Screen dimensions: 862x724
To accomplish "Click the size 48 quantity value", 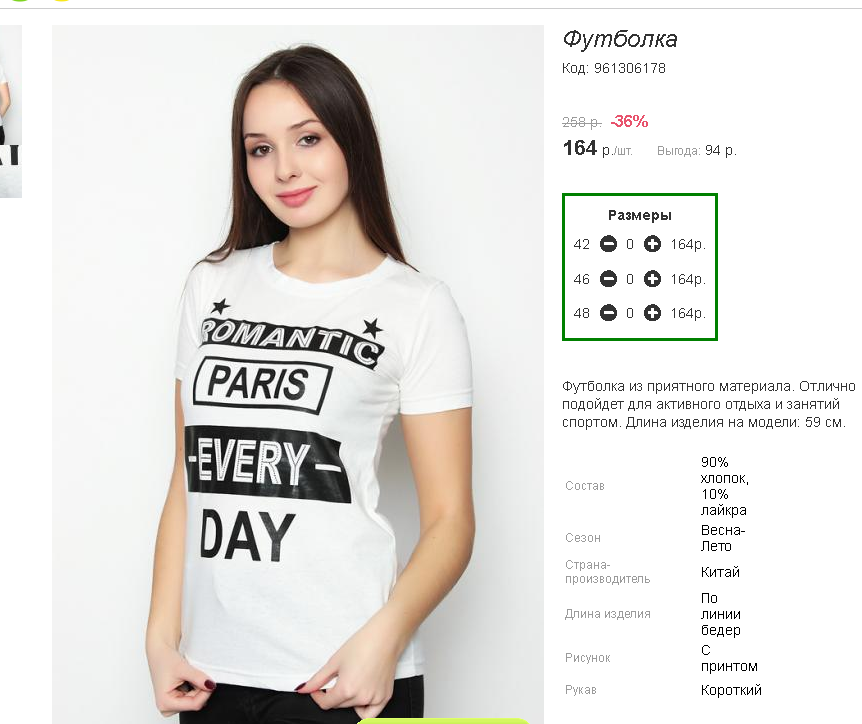I will [x=630, y=313].
